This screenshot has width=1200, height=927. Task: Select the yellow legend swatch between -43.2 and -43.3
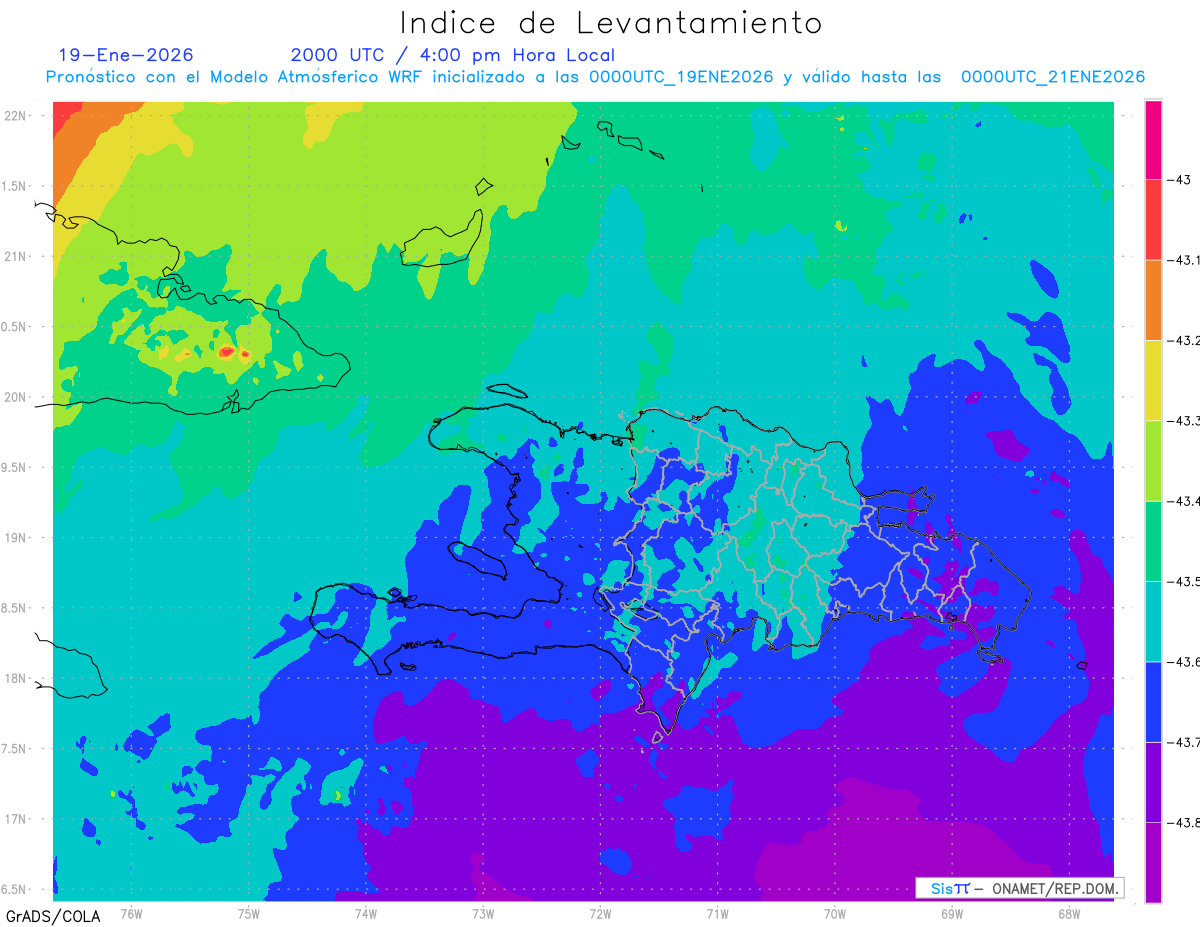tap(1153, 380)
